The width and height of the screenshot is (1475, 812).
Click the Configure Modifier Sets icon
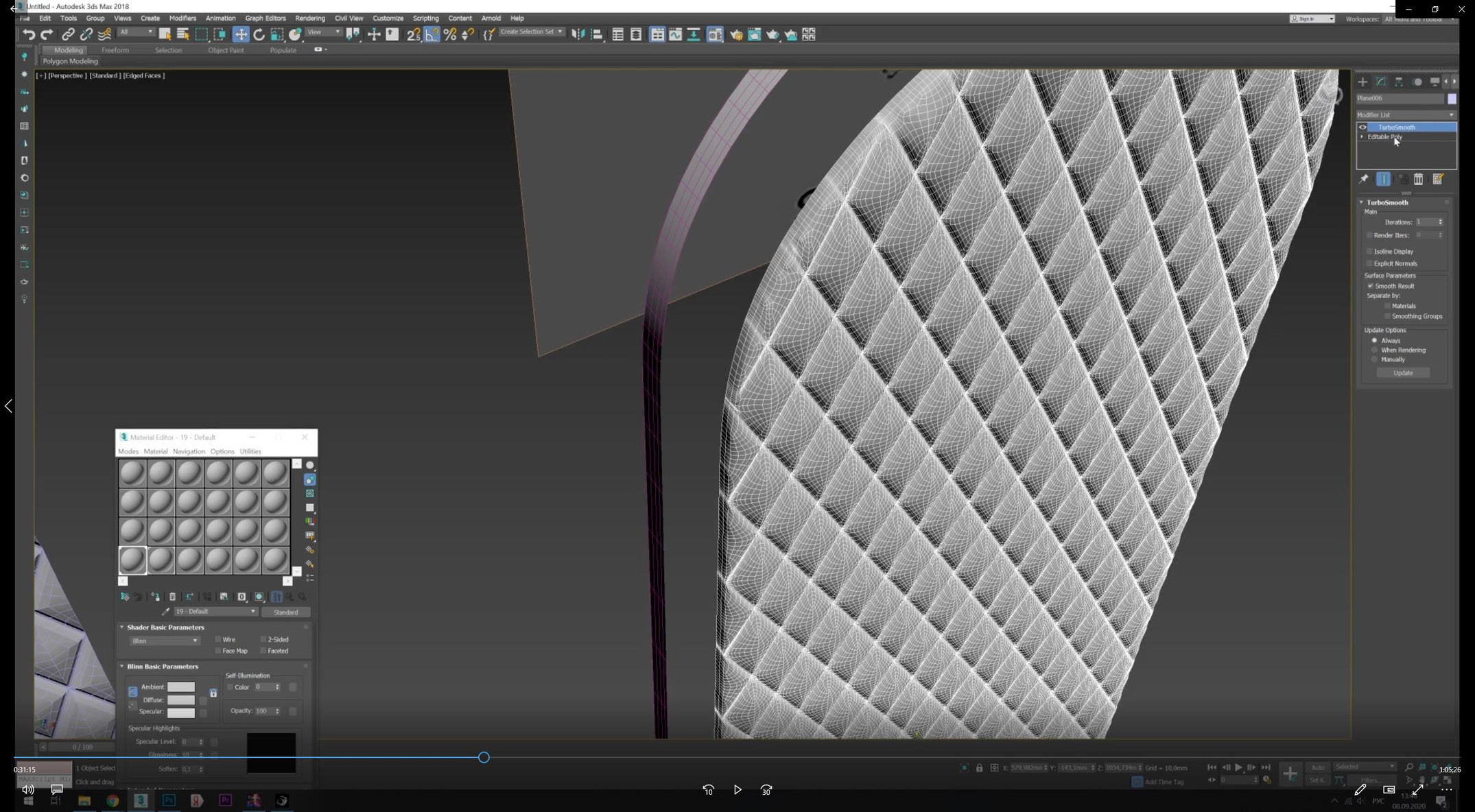[1438, 179]
